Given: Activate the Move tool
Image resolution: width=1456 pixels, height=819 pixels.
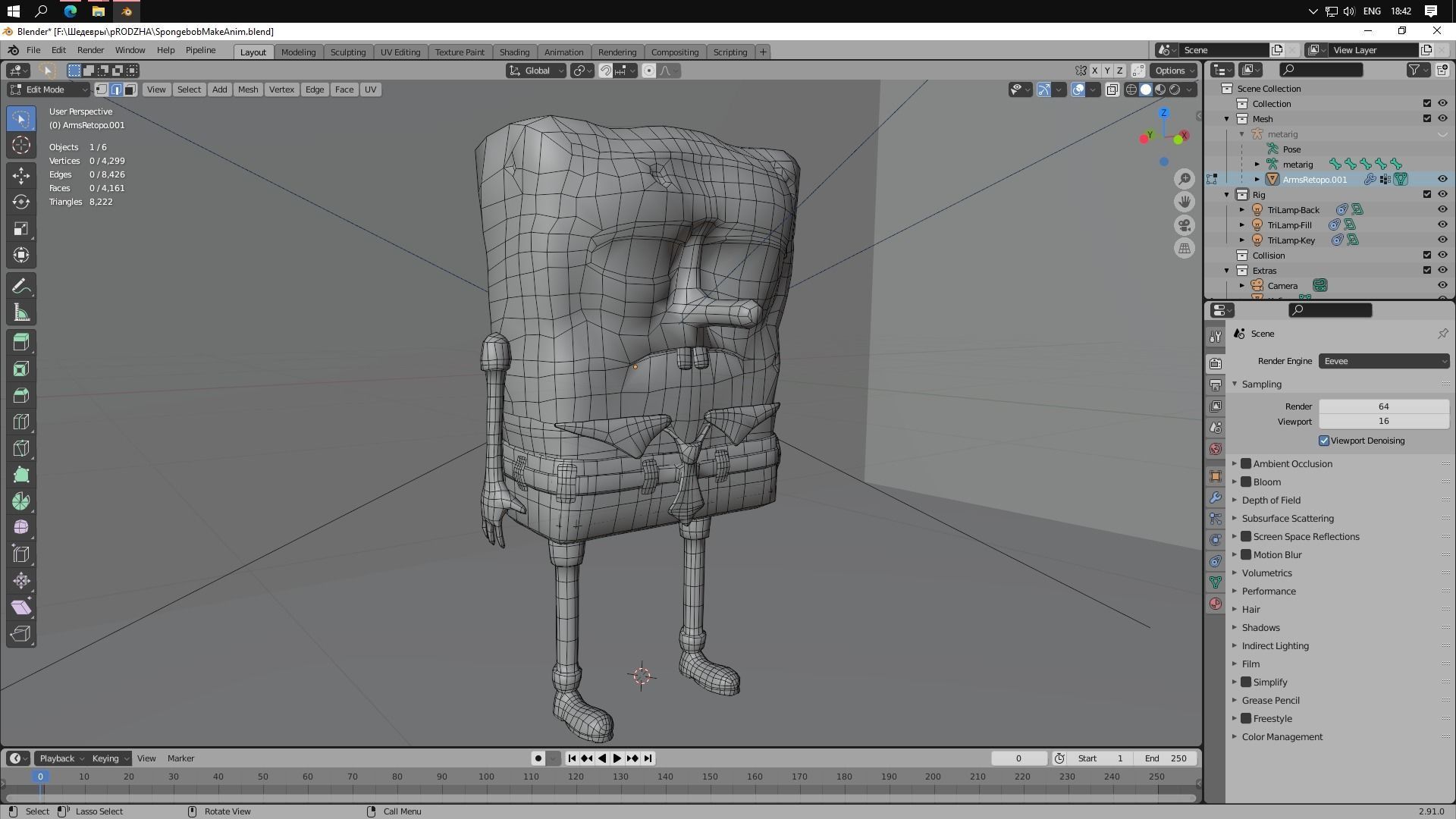Looking at the screenshot, I should (x=21, y=175).
